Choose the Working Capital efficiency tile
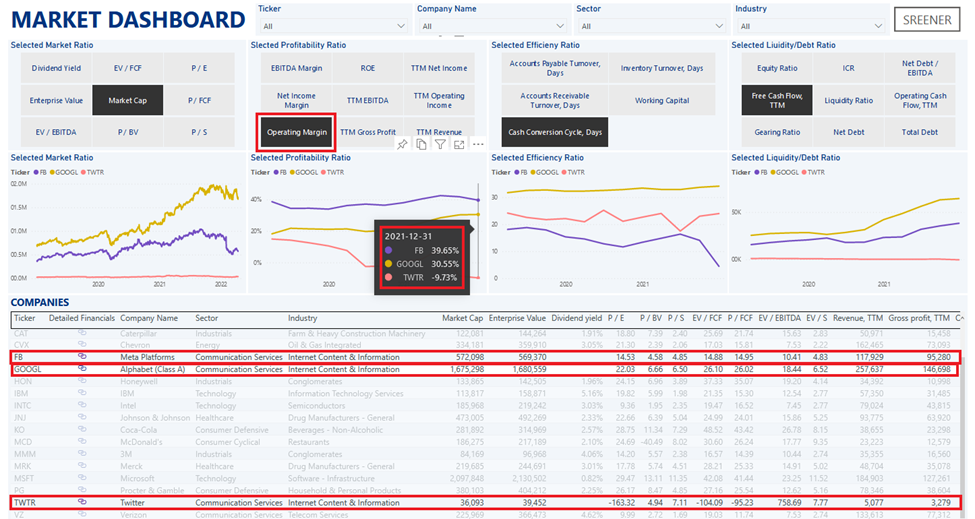The width and height of the screenshot is (975, 519). click(x=663, y=100)
